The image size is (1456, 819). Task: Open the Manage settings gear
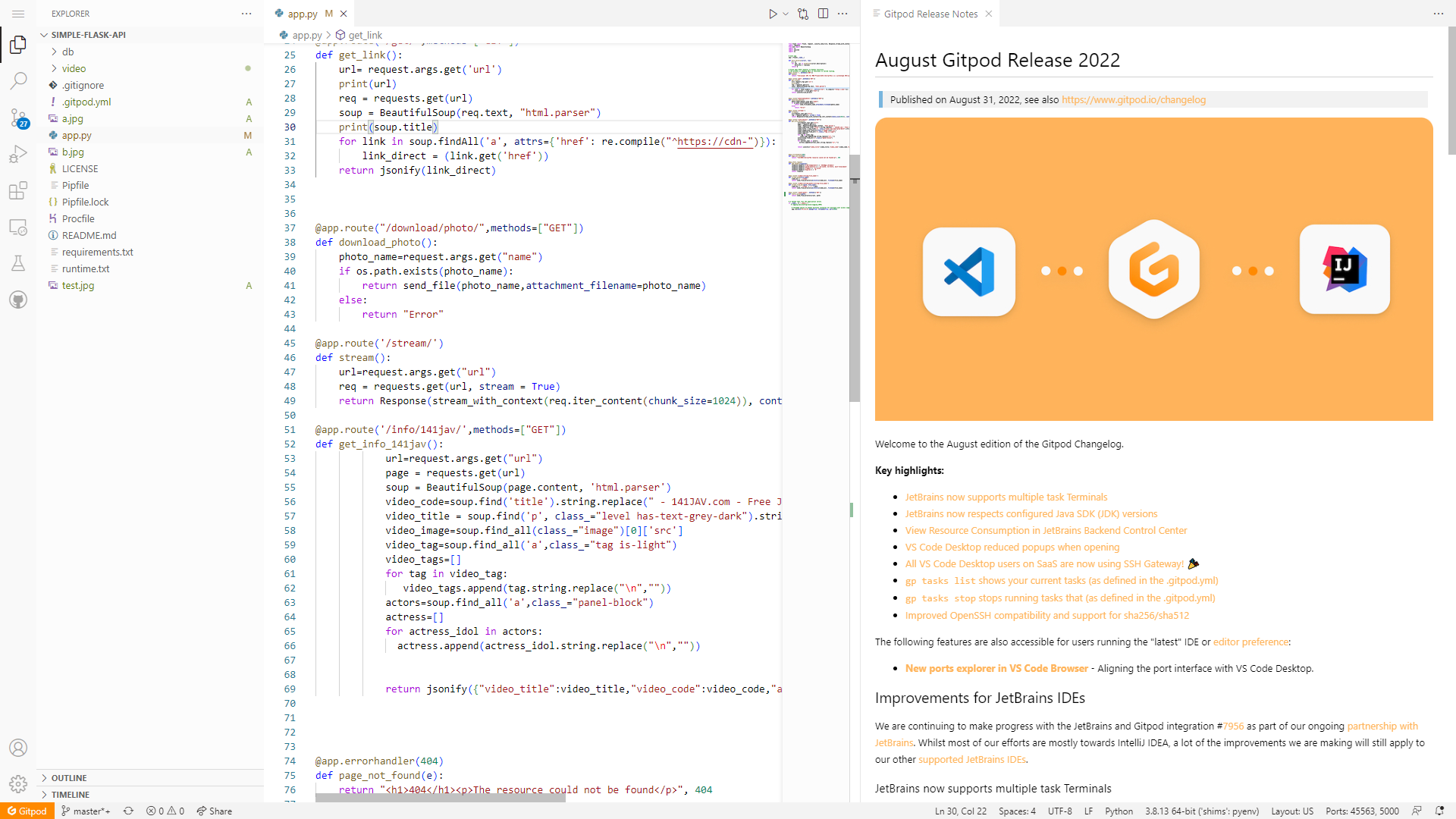pyautogui.click(x=18, y=783)
